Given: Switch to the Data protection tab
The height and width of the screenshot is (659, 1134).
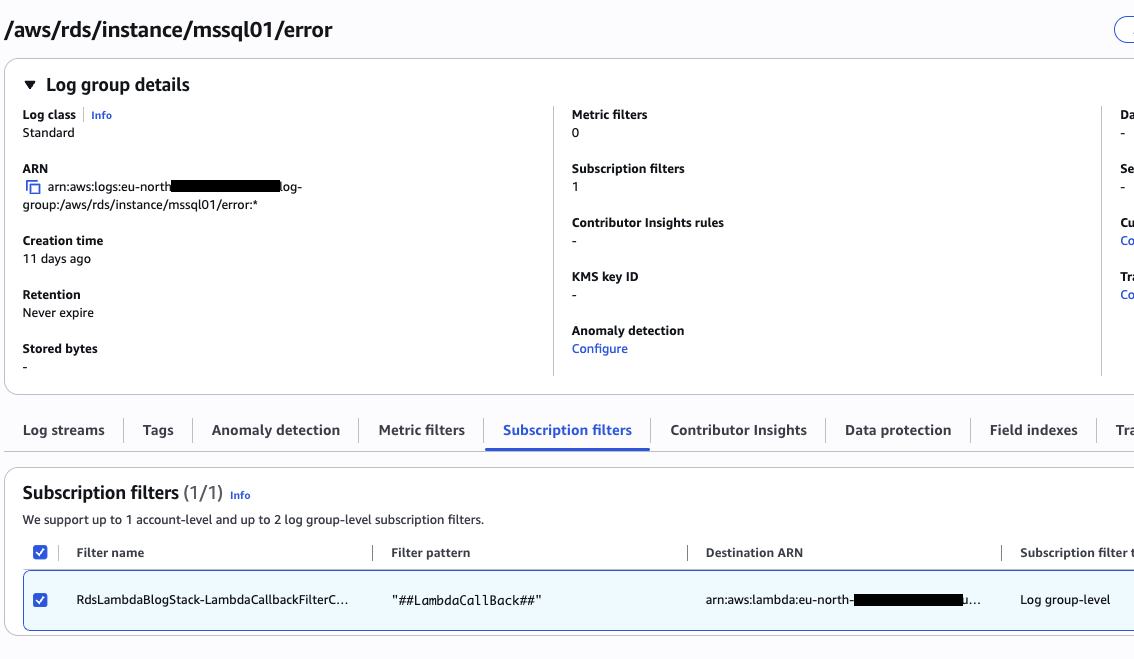Looking at the screenshot, I should click(897, 430).
